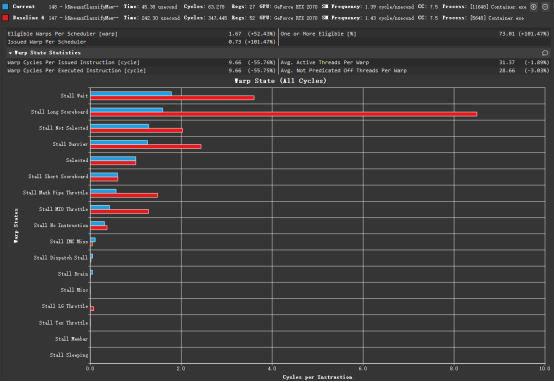The height and width of the screenshot is (382, 554).
Task: Click the blue current bar for Stall Wait
Action: pyautogui.click(x=131, y=94)
